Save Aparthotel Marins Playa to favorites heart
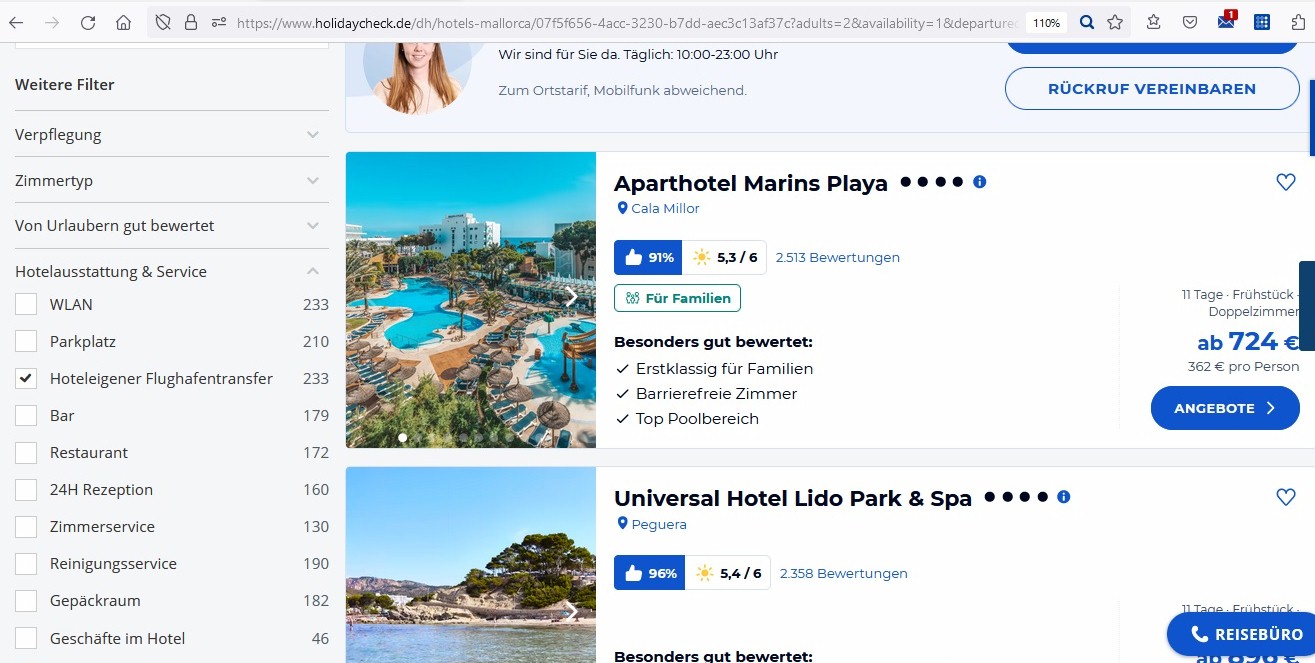 (x=1286, y=182)
